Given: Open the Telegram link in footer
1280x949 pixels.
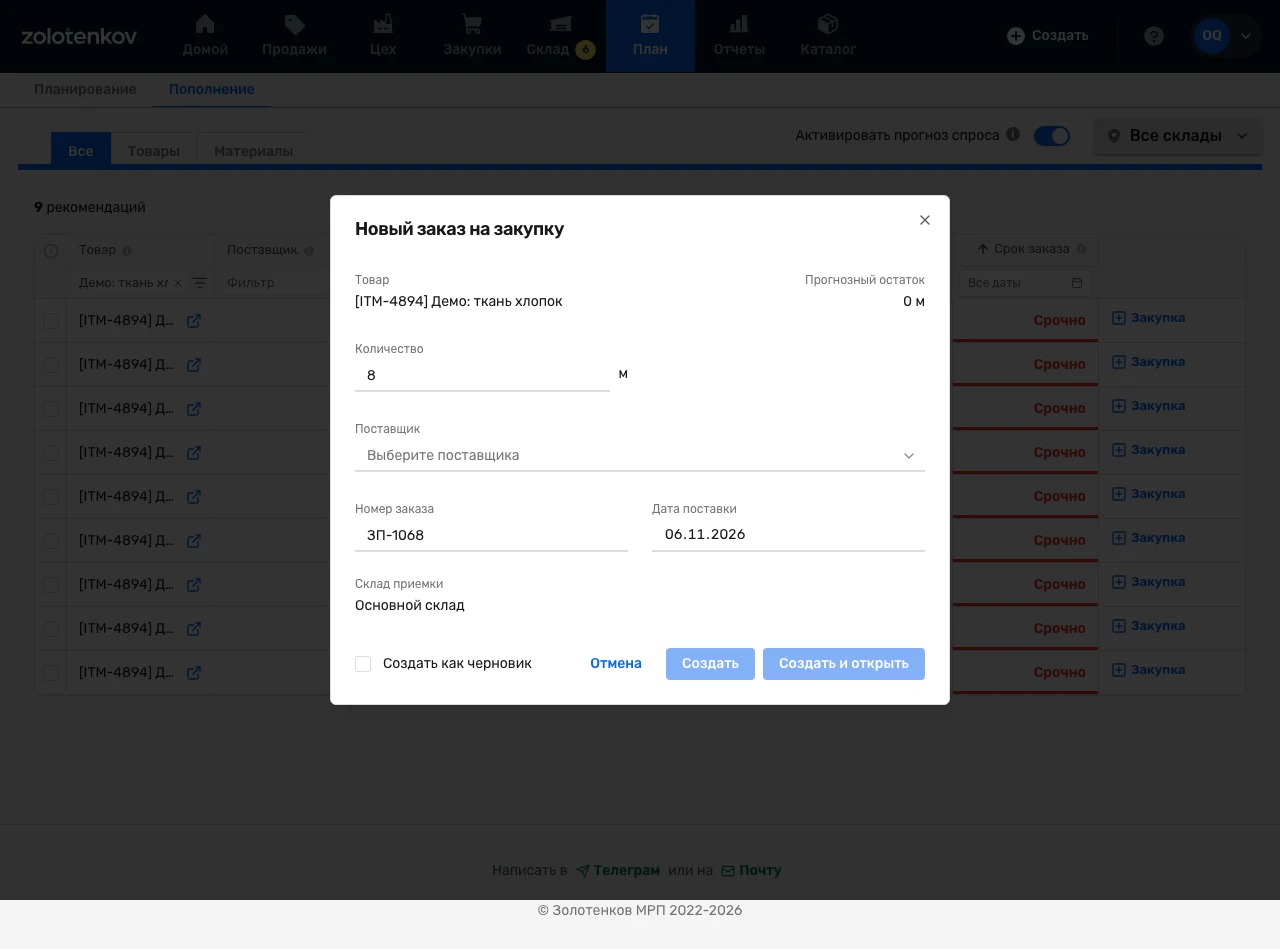Looking at the screenshot, I should click(618, 870).
